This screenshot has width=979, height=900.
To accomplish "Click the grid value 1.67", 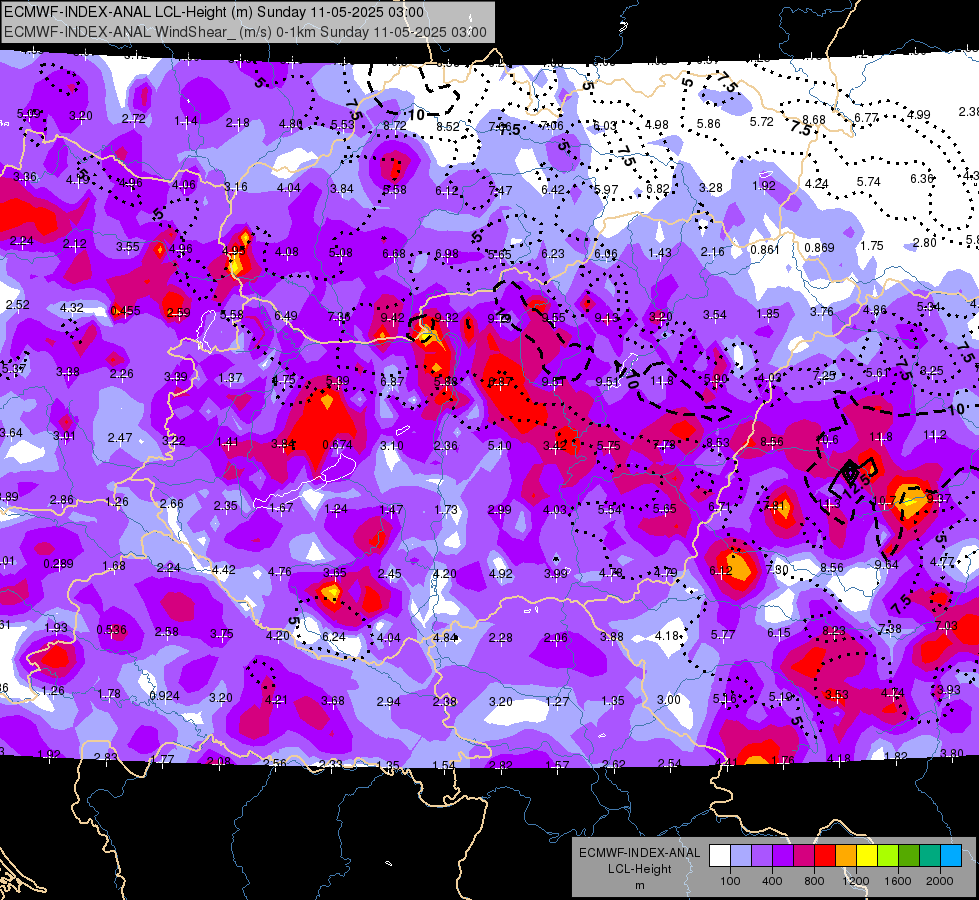I will point(281,507).
